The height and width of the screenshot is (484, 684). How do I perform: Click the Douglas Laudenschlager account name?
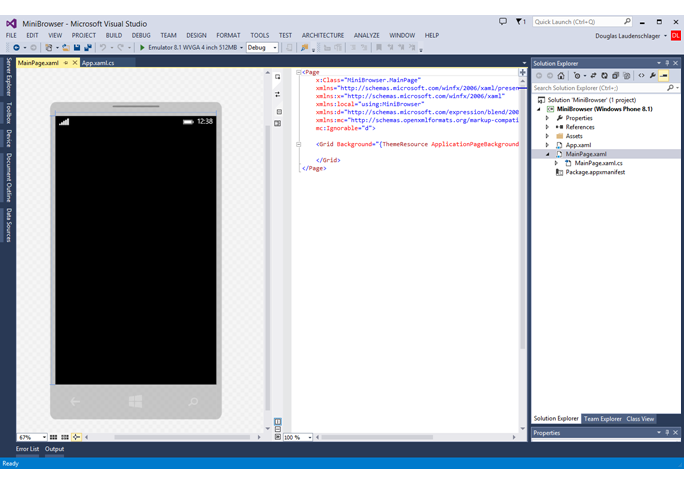point(628,36)
